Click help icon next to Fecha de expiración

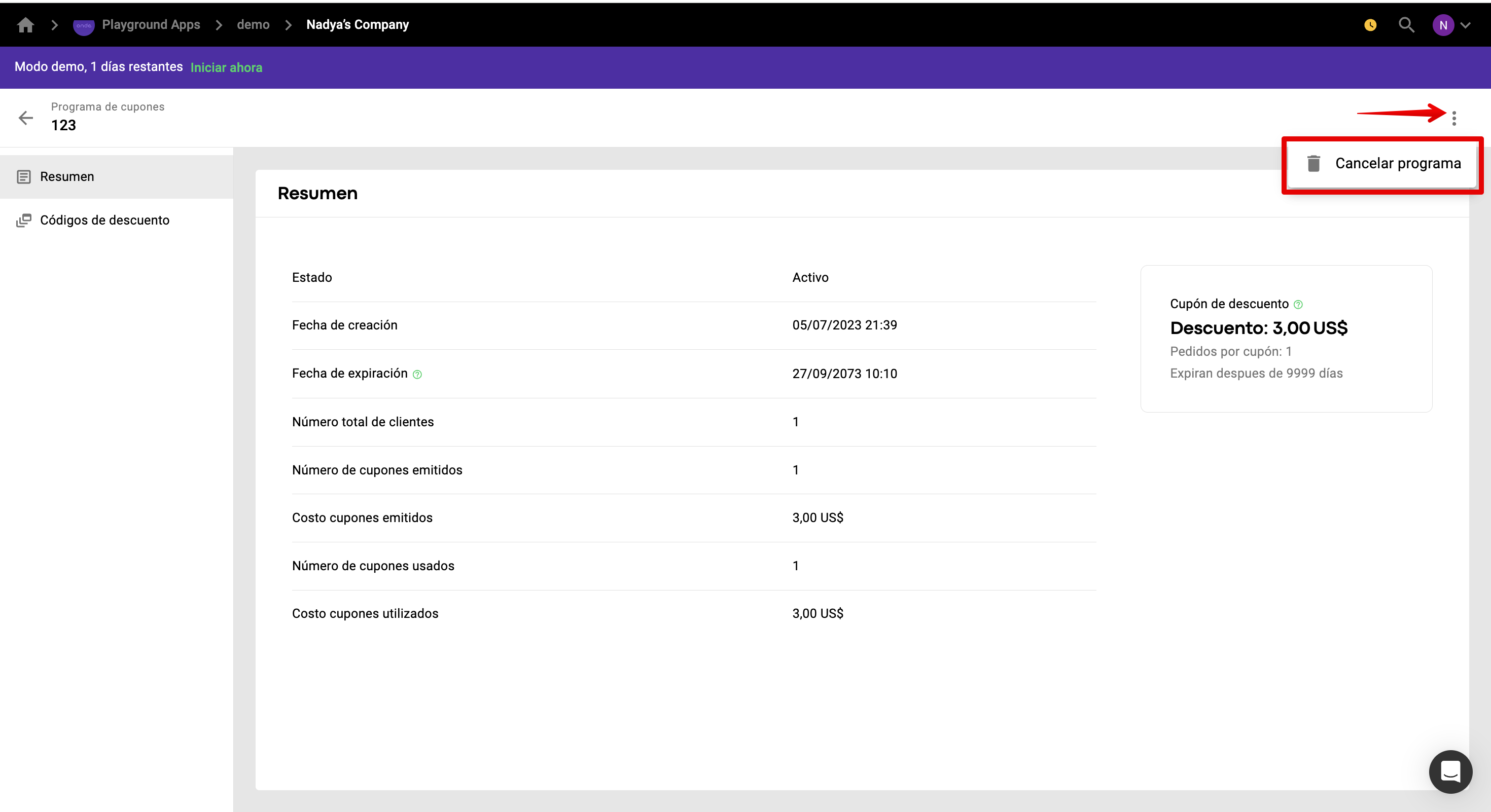pos(417,374)
